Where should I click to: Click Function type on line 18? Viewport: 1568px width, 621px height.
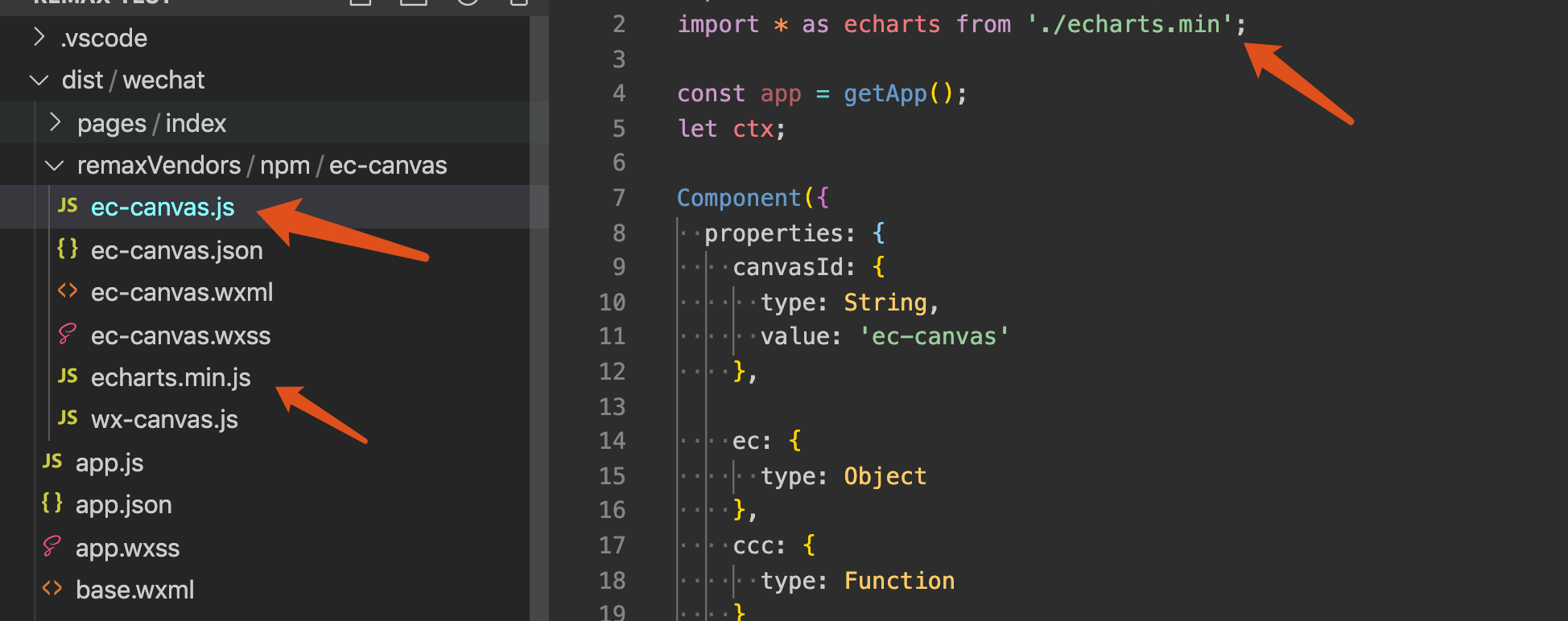point(899,581)
